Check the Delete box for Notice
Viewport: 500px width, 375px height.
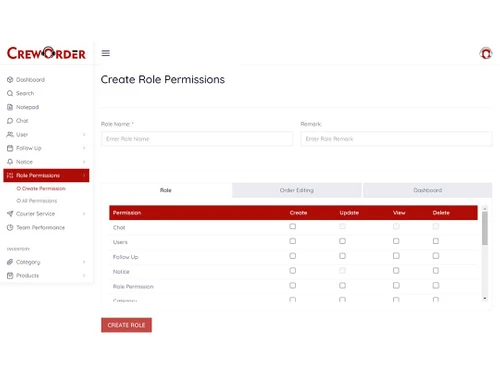click(436, 271)
